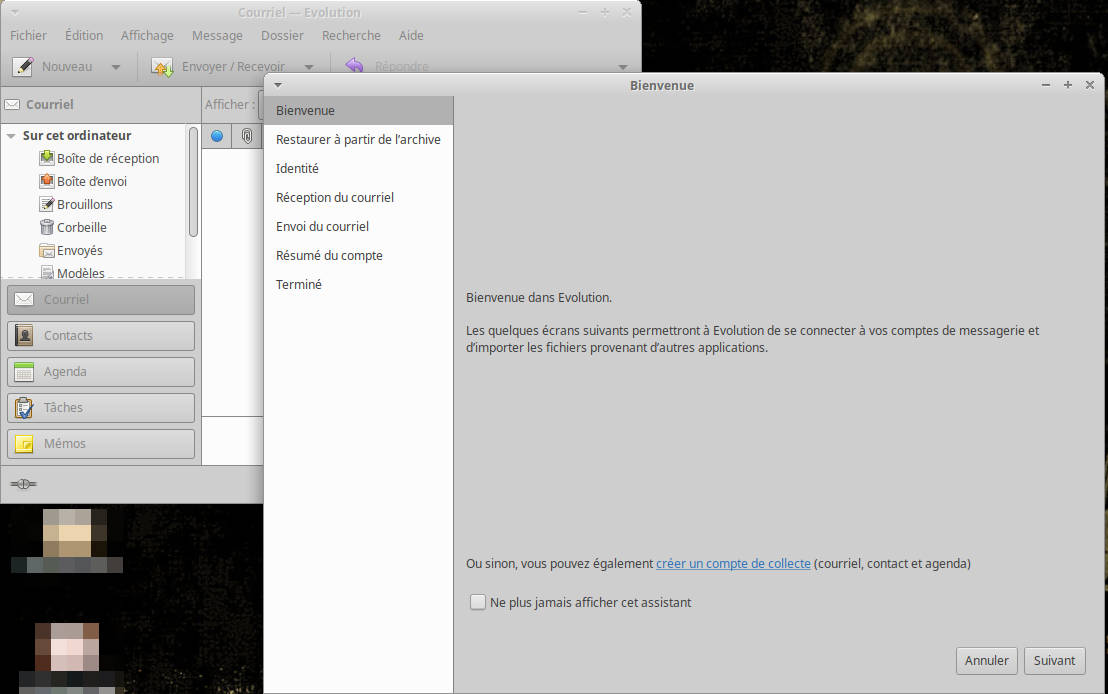Follow the 'créer un compte de collecte' link
1108x694 pixels.
(733, 564)
